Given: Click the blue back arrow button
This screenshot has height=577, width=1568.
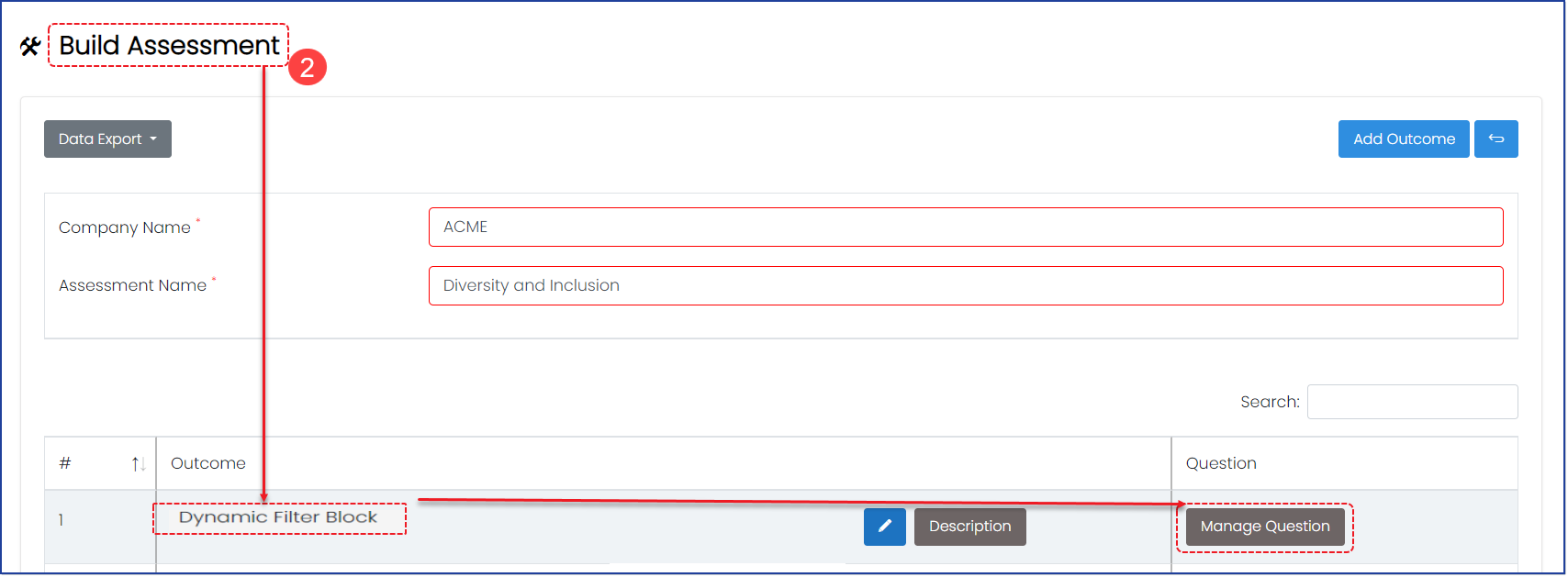Looking at the screenshot, I should click(1495, 139).
